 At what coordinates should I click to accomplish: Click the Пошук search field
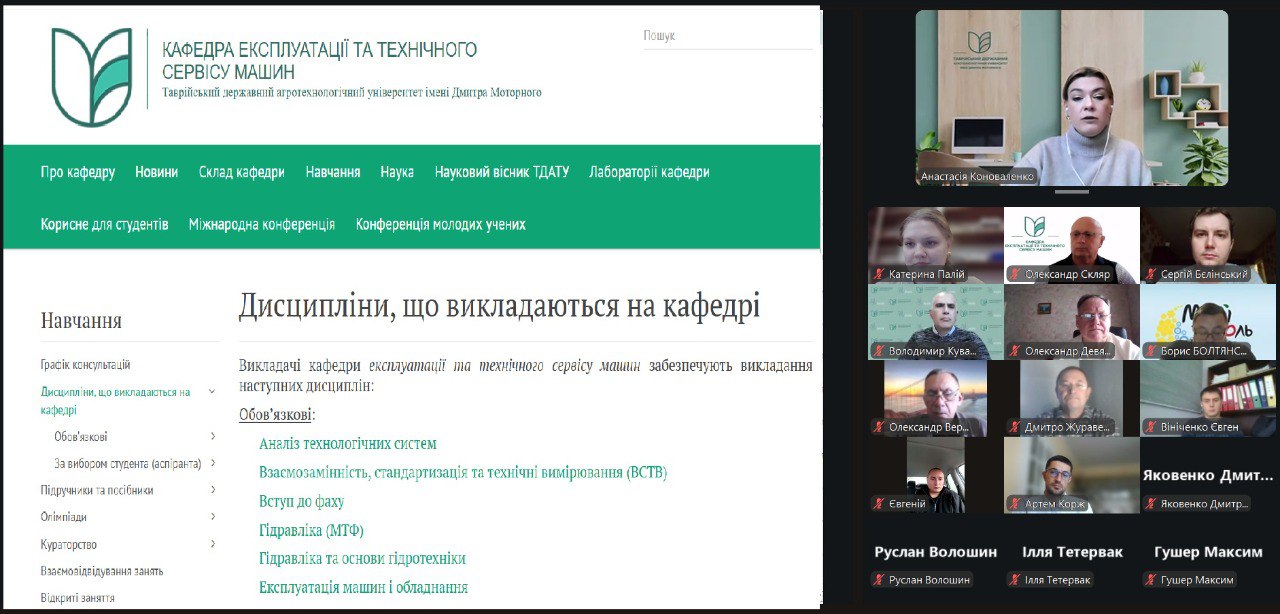(x=727, y=36)
